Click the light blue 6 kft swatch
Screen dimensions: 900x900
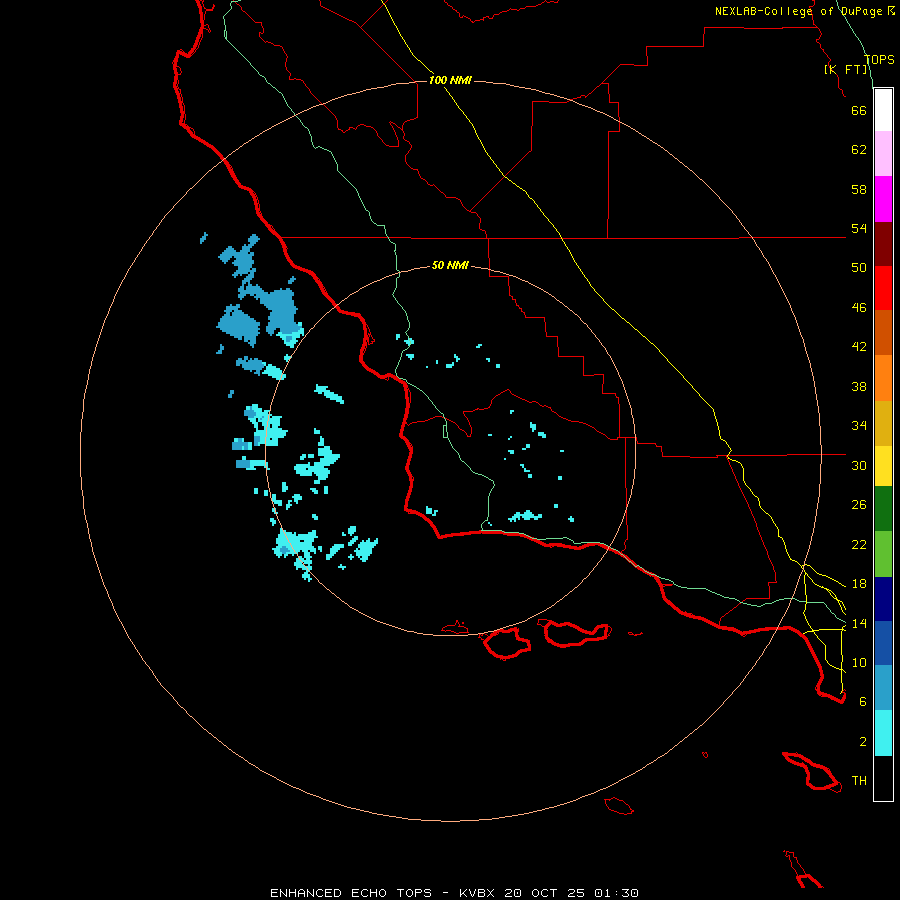[x=883, y=688]
